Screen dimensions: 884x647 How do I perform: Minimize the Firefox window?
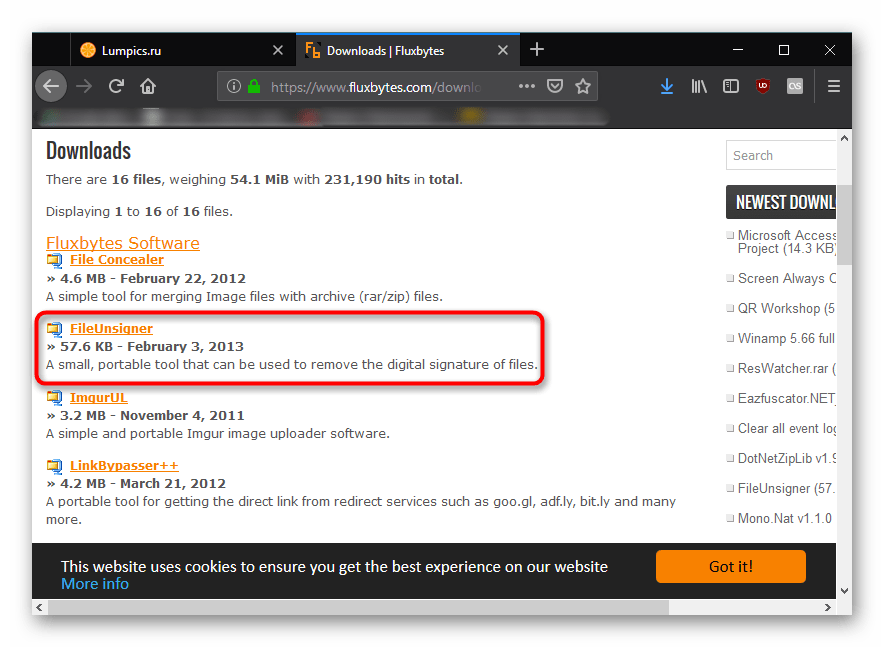pyautogui.click(x=737, y=50)
